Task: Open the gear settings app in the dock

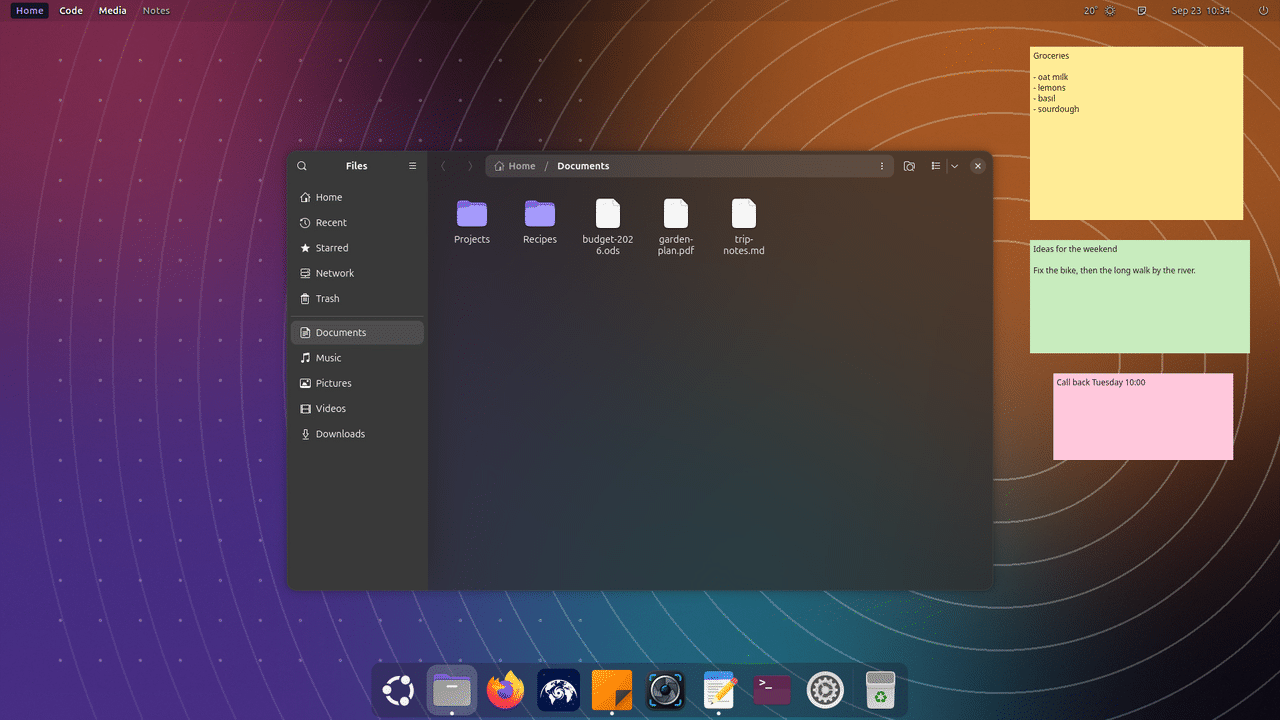Action: (x=825, y=690)
